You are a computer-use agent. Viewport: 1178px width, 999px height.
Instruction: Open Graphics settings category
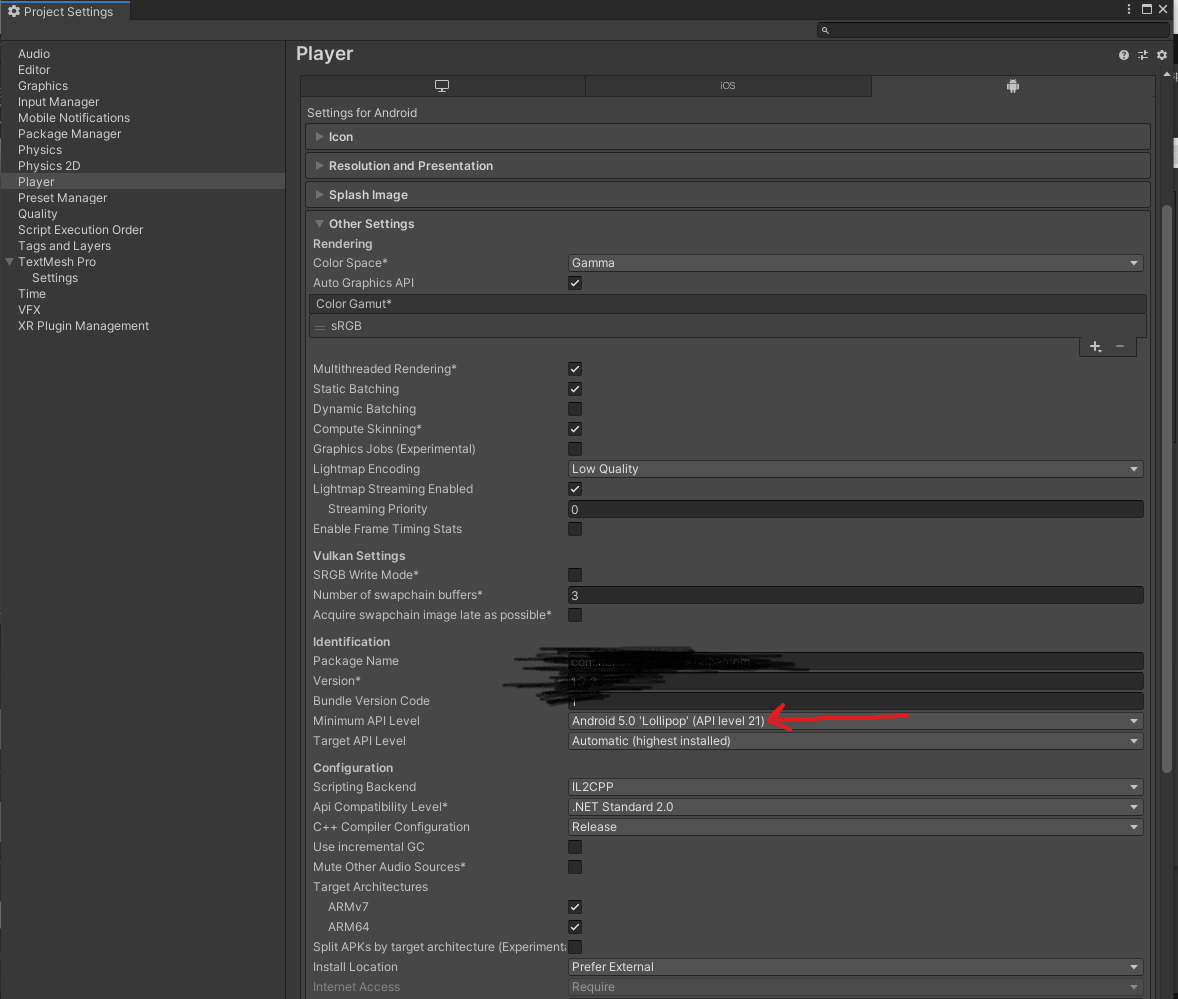click(43, 86)
